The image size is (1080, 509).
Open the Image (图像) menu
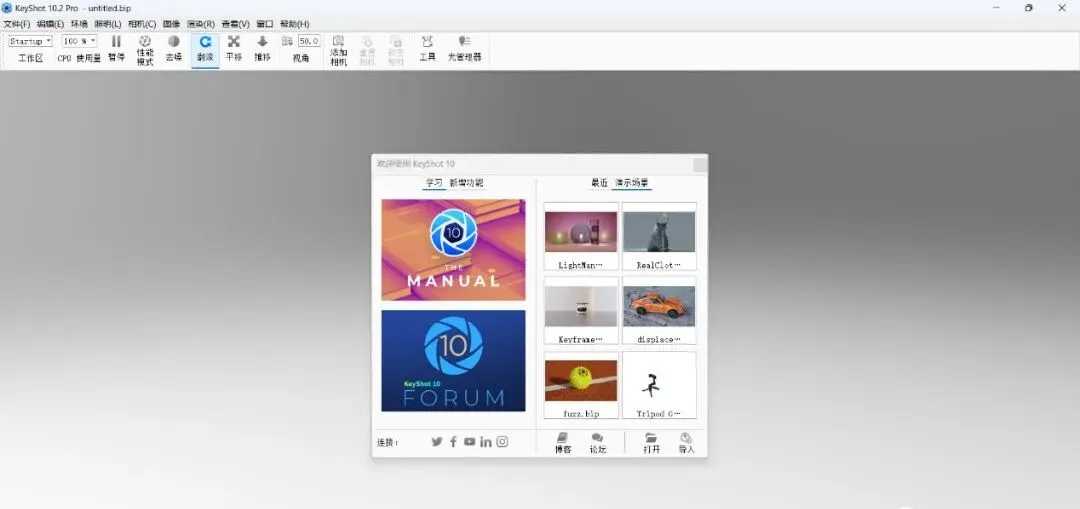[x=171, y=23]
